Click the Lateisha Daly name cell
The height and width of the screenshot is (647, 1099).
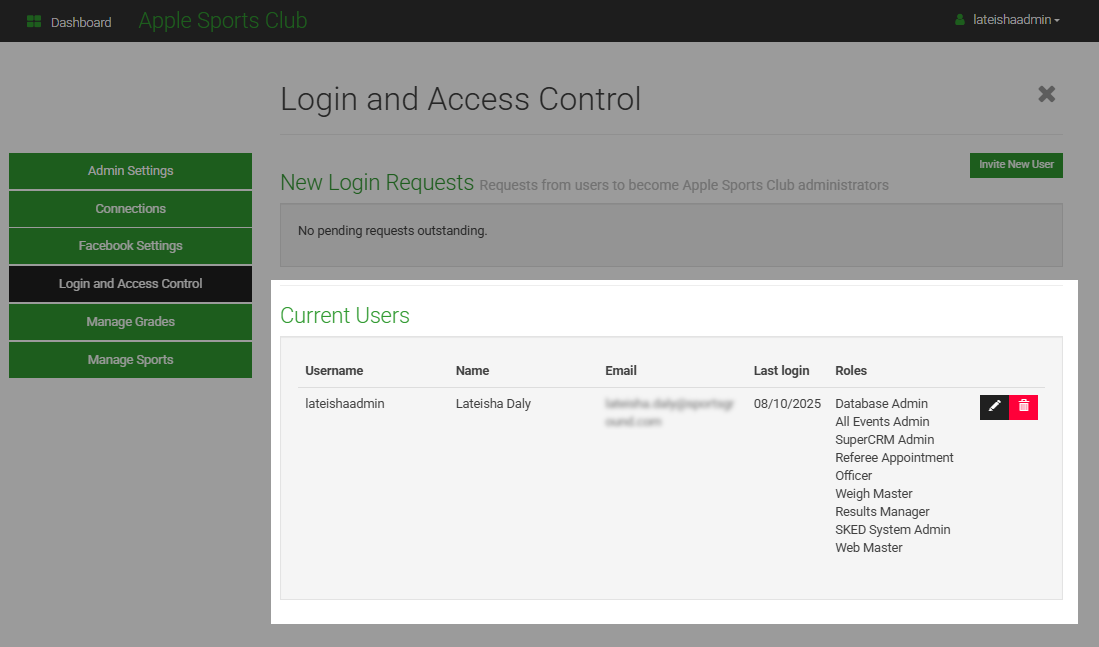(493, 404)
